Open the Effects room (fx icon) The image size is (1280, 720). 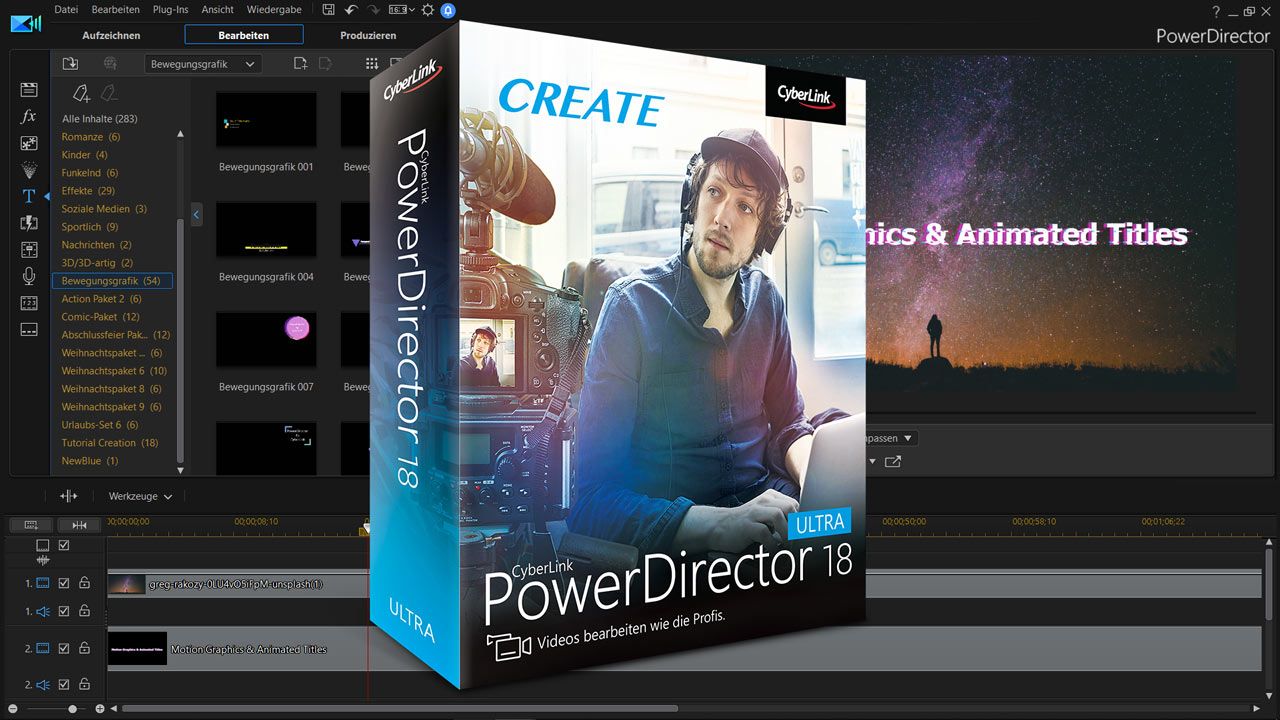pos(29,116)
